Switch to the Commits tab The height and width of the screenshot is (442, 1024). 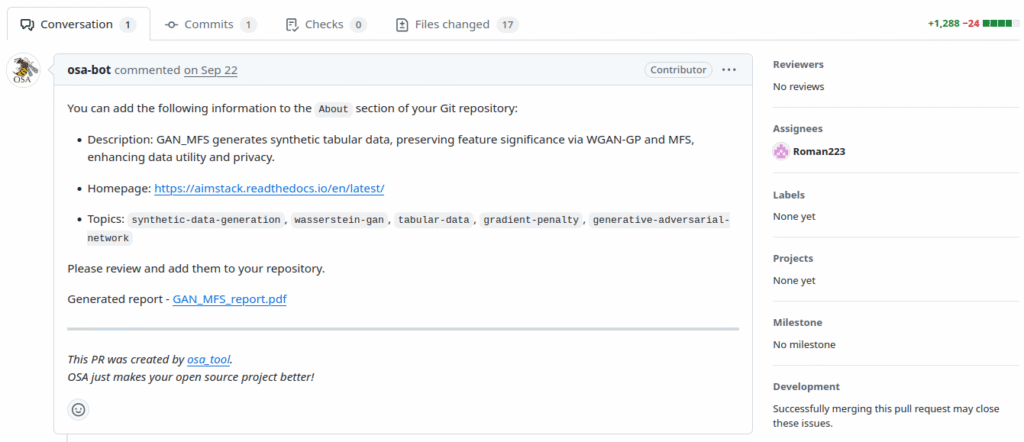pos(210,24)
